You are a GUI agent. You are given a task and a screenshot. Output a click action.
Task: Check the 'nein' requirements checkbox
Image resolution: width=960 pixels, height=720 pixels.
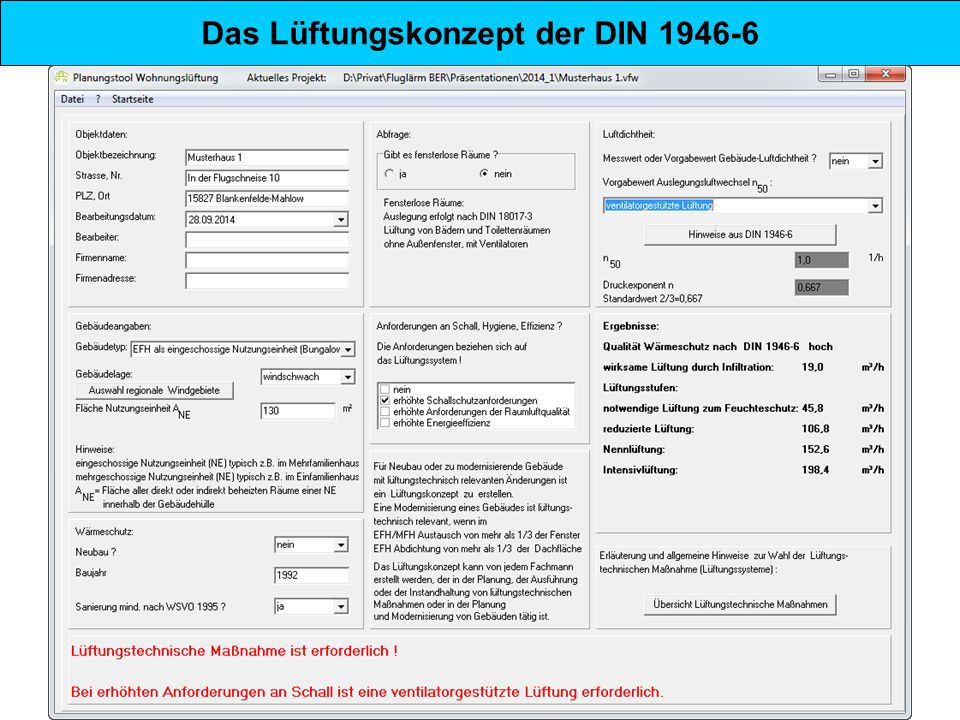[x=385, y=389]
